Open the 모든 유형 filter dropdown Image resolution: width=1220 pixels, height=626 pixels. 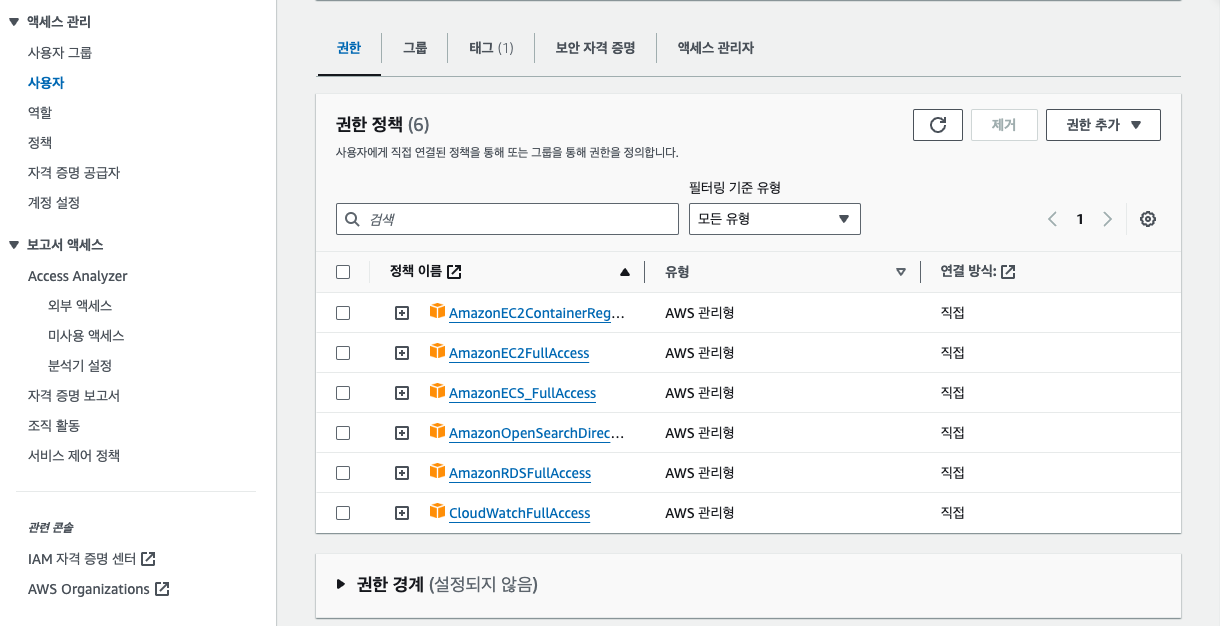coord(775,219)
